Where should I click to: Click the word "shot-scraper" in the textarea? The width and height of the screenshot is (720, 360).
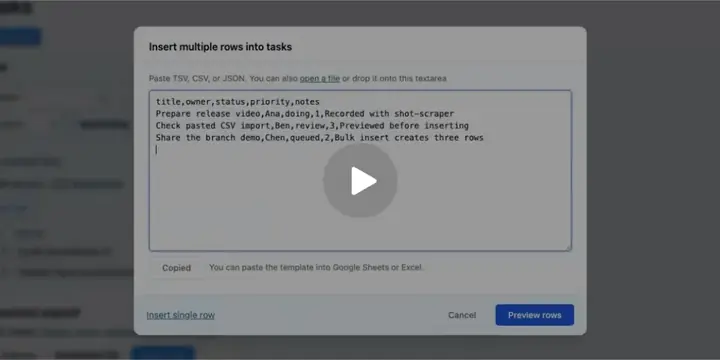(x=424, y=114)
